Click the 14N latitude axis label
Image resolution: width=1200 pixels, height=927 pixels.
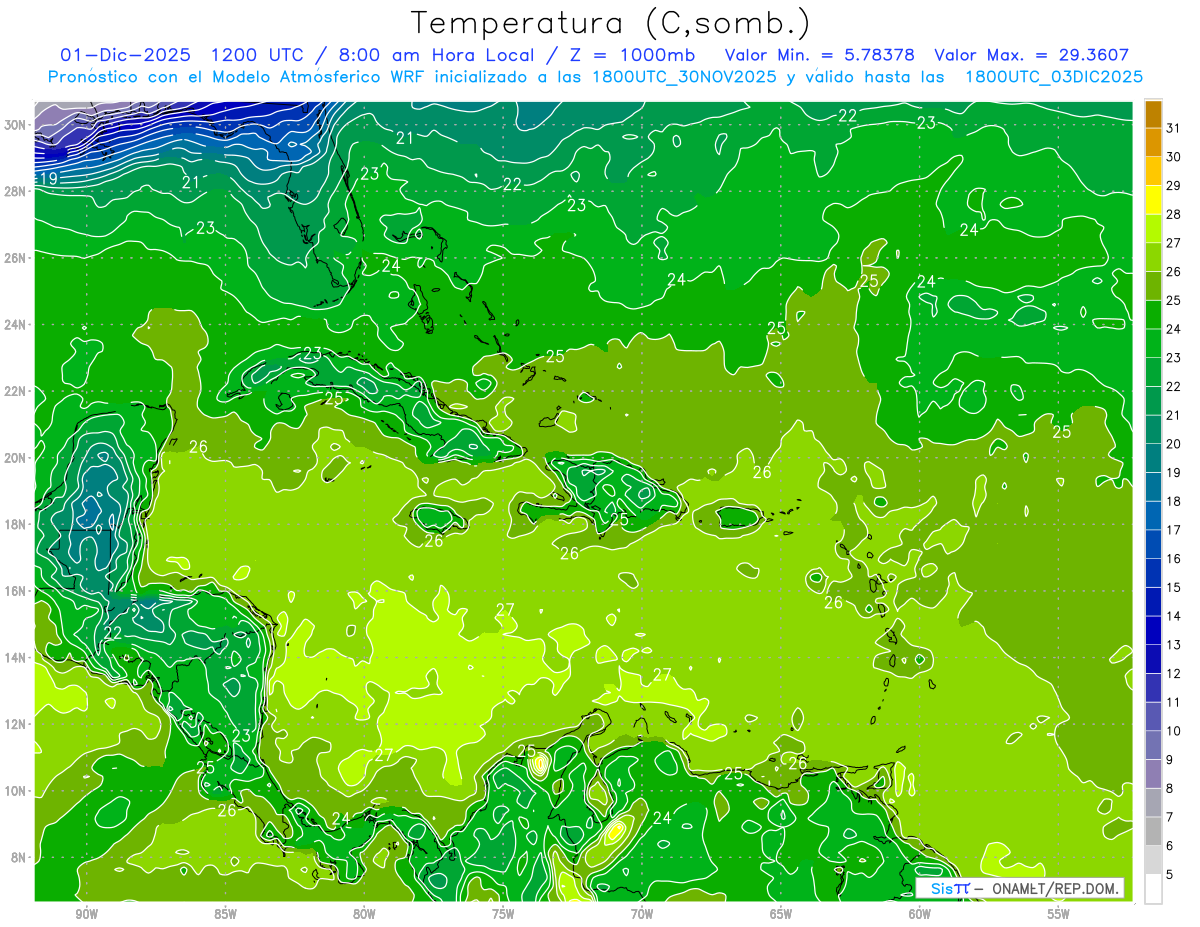tap(15, 657)
